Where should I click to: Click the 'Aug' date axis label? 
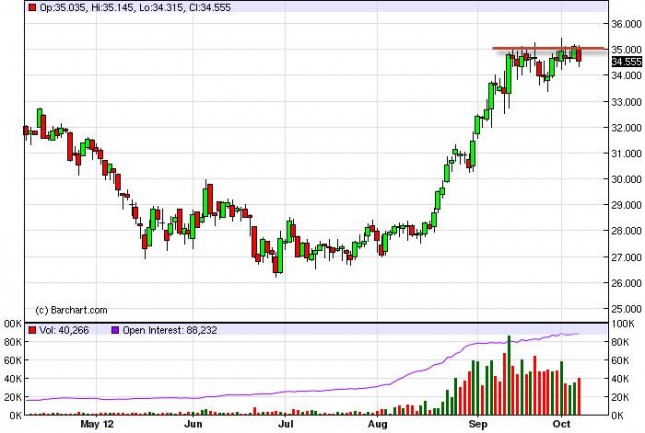[x=378, y=424]
